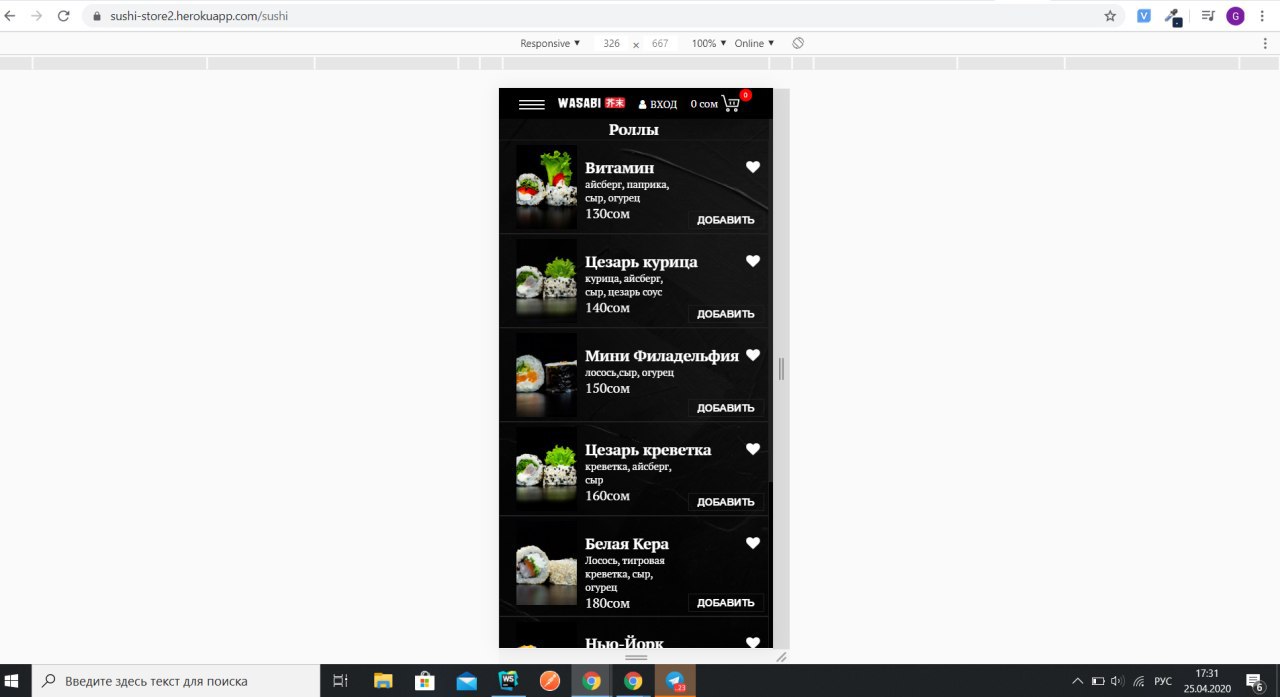Viewport: 1280px width, 697px height.
Task: Favorite the Витамин roll with heart icon
Action: [x=753, y=167]
